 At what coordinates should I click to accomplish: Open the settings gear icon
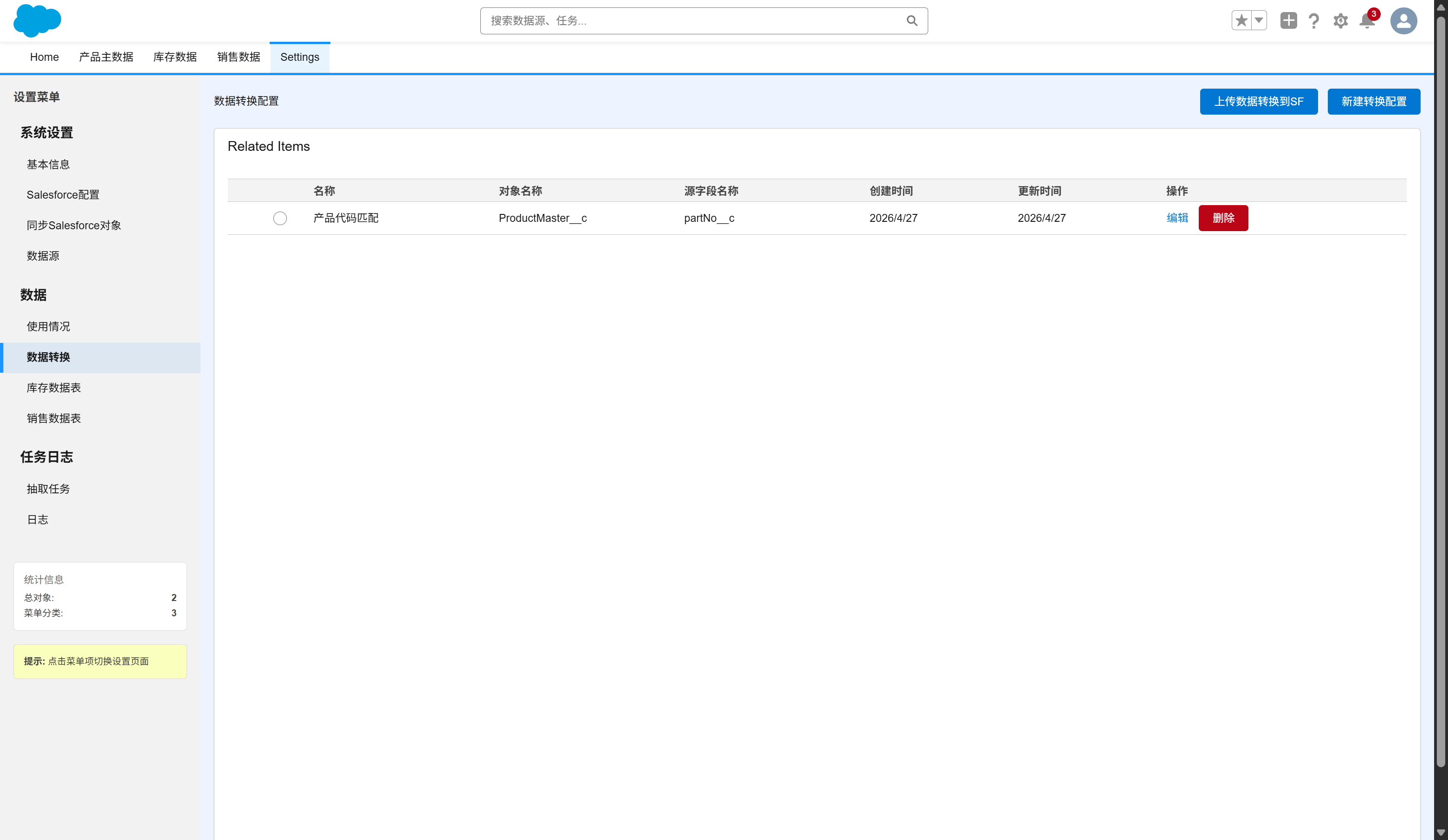coord(1340,20)
